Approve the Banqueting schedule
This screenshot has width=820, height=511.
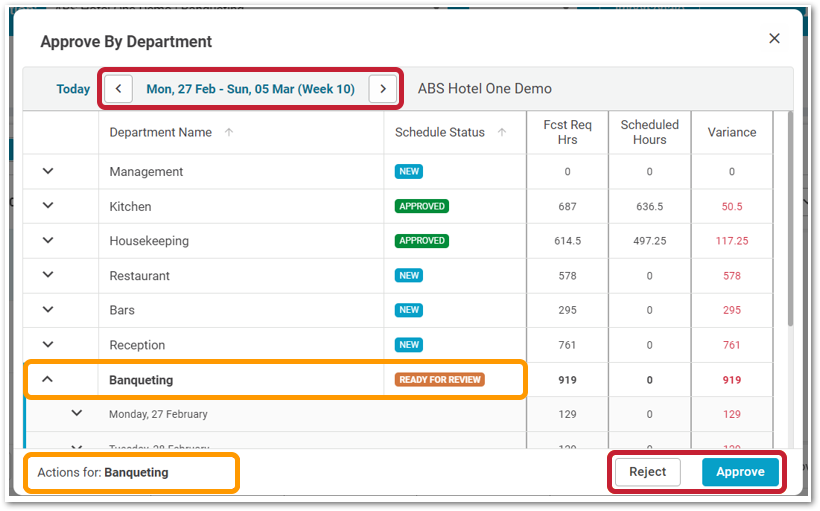(x=740, y=472)
